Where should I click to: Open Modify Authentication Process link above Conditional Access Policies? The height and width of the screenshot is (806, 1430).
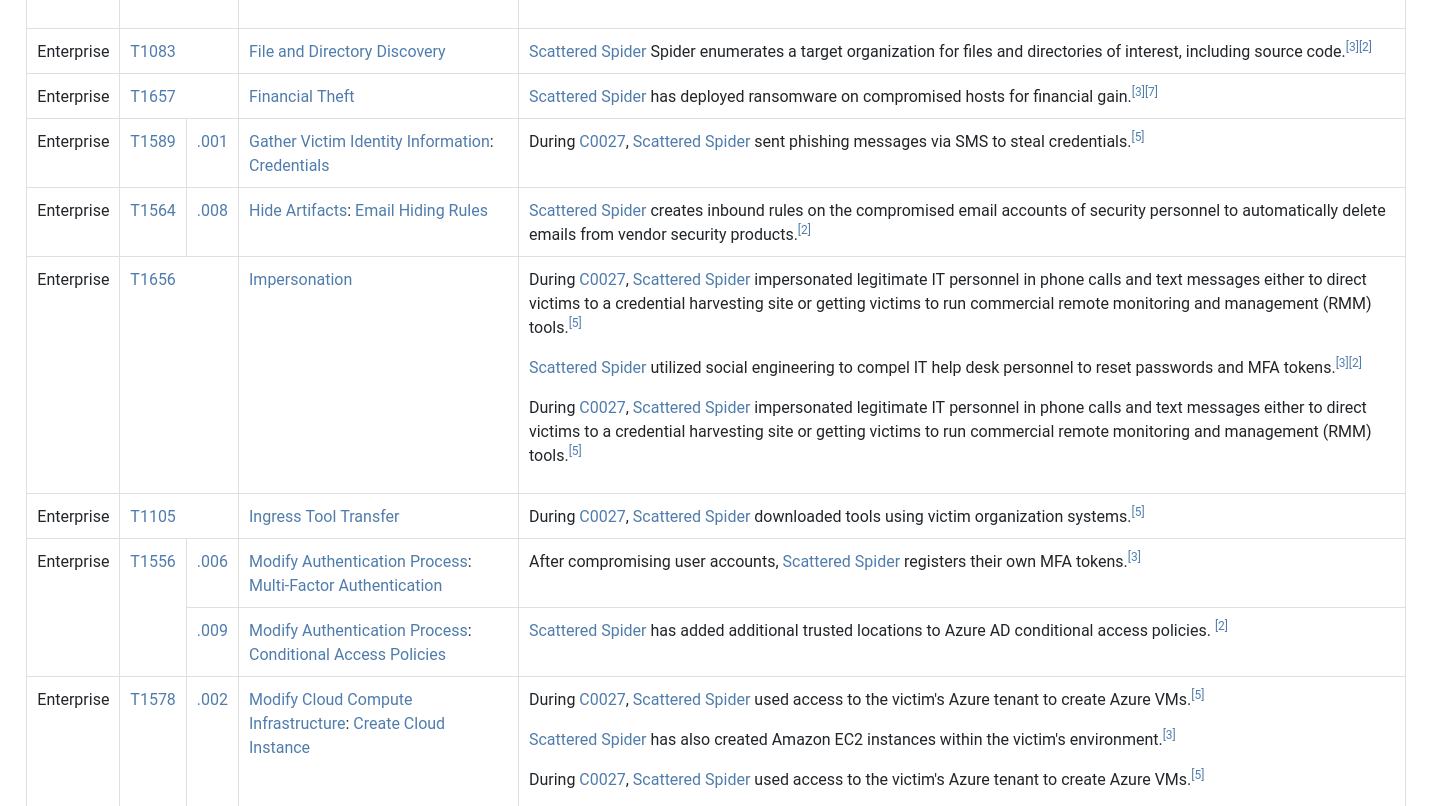click(x=358, y=630)
